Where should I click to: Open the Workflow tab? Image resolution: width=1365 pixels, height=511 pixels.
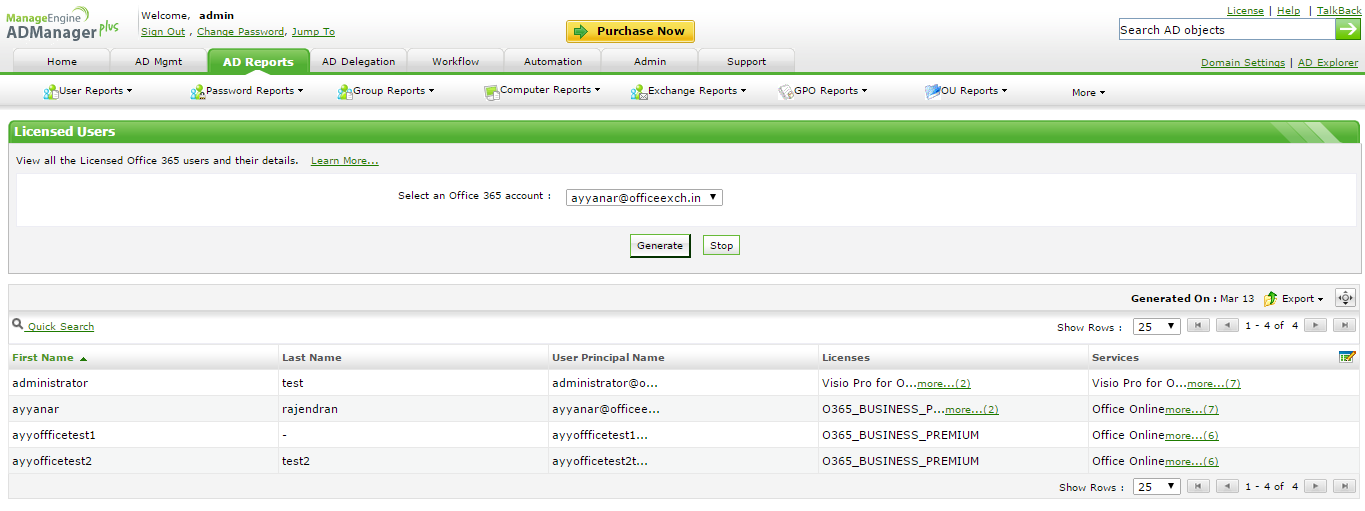point(455,61)
